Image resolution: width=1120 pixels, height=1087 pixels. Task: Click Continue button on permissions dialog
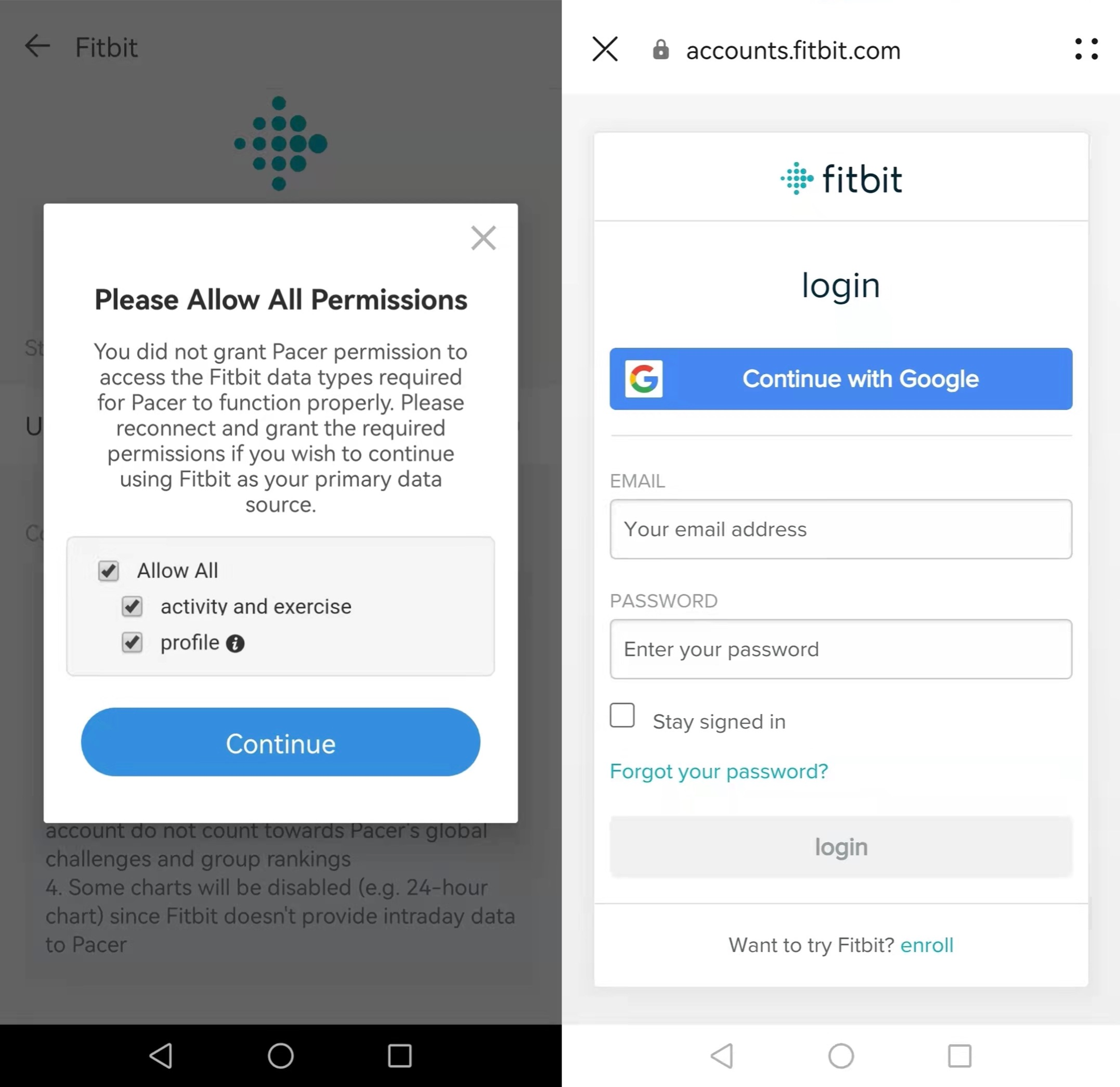coord(280,742)
